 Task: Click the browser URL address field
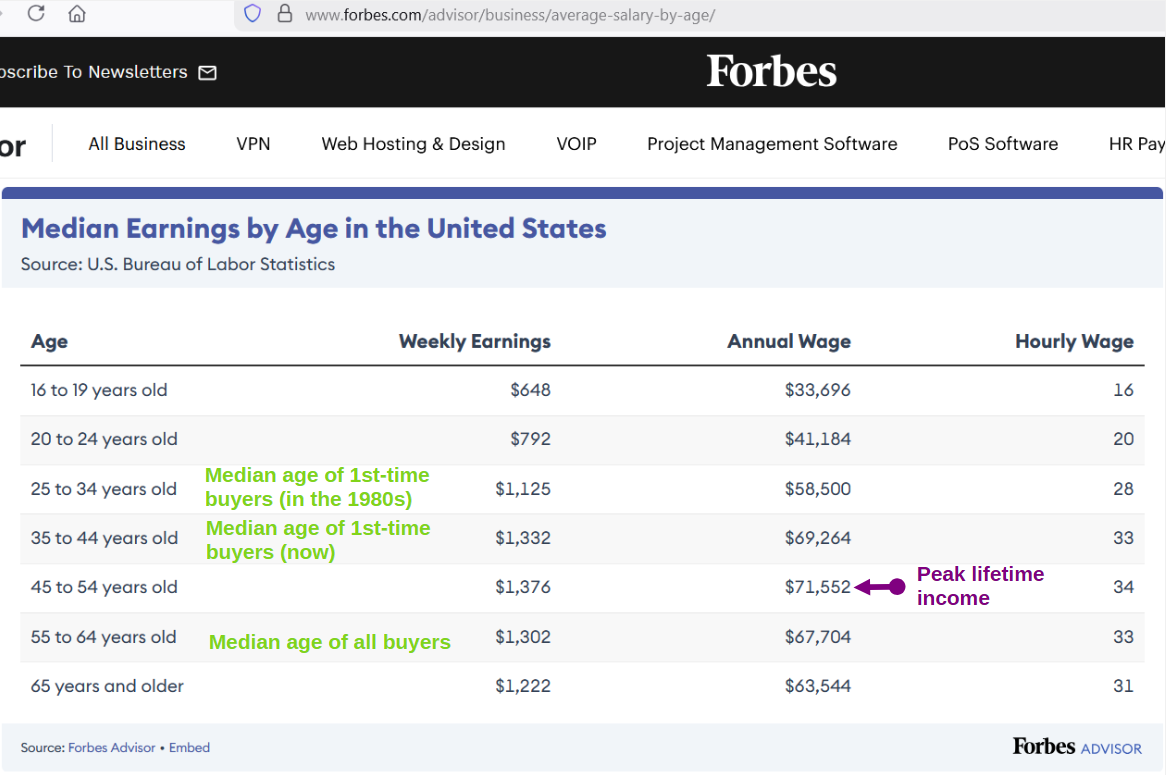click(x=600, y=15)
